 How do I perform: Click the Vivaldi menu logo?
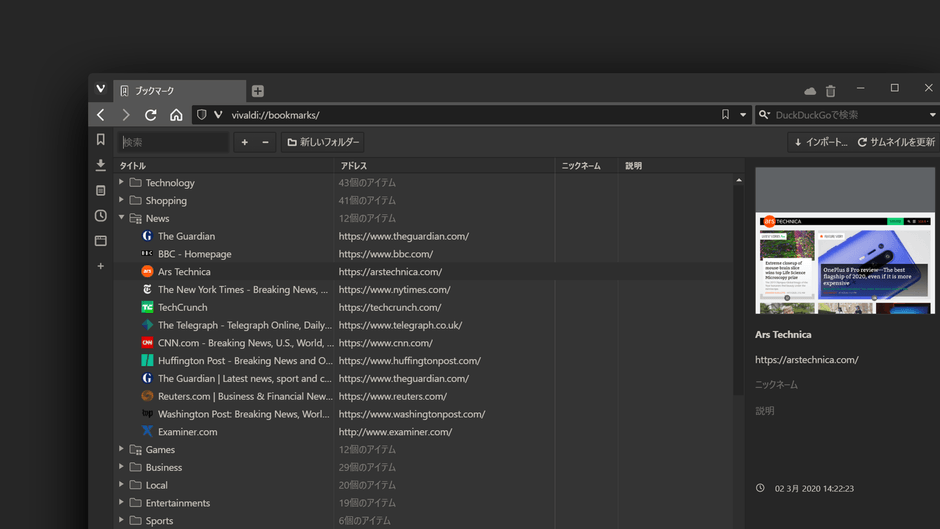tap(100, 89)
